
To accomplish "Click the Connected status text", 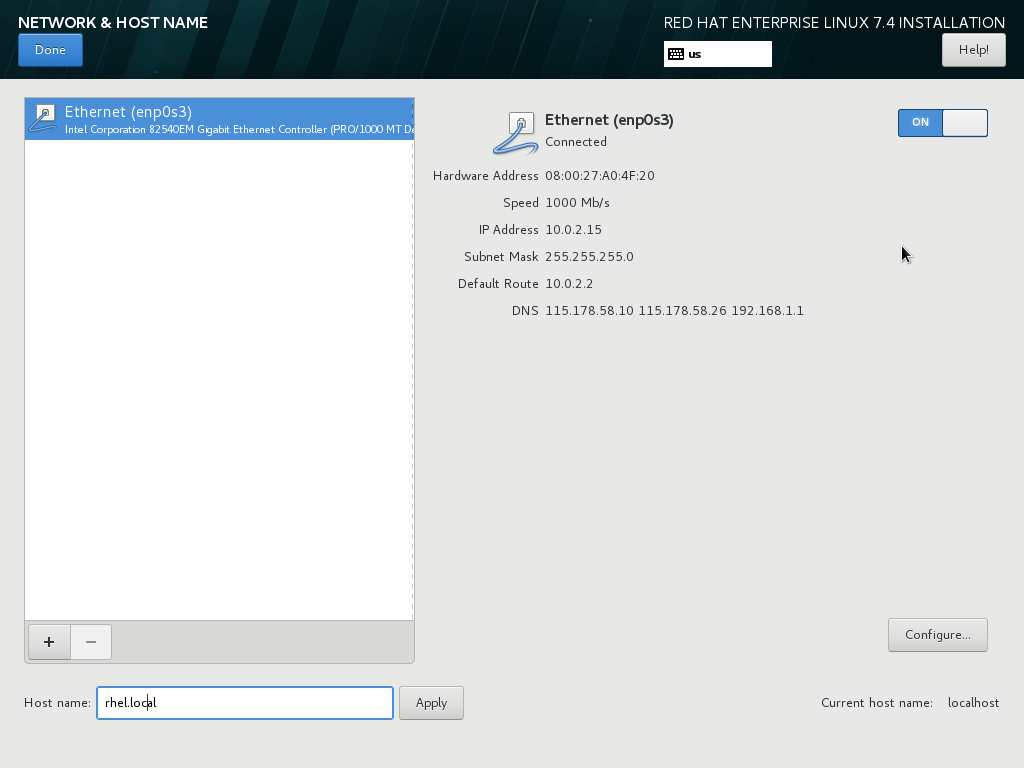I will coord(575,142).
